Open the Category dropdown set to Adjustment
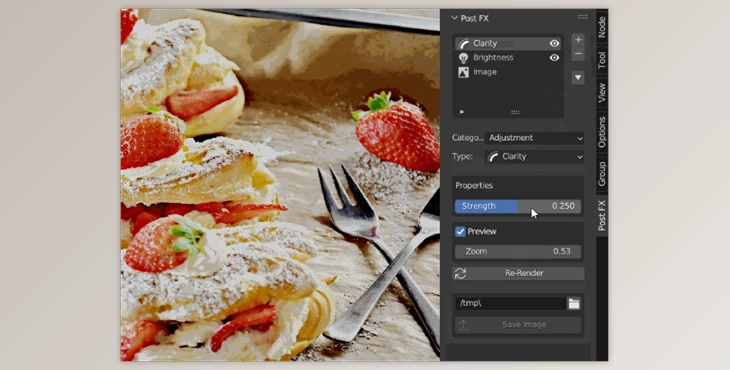 (534, 138)
